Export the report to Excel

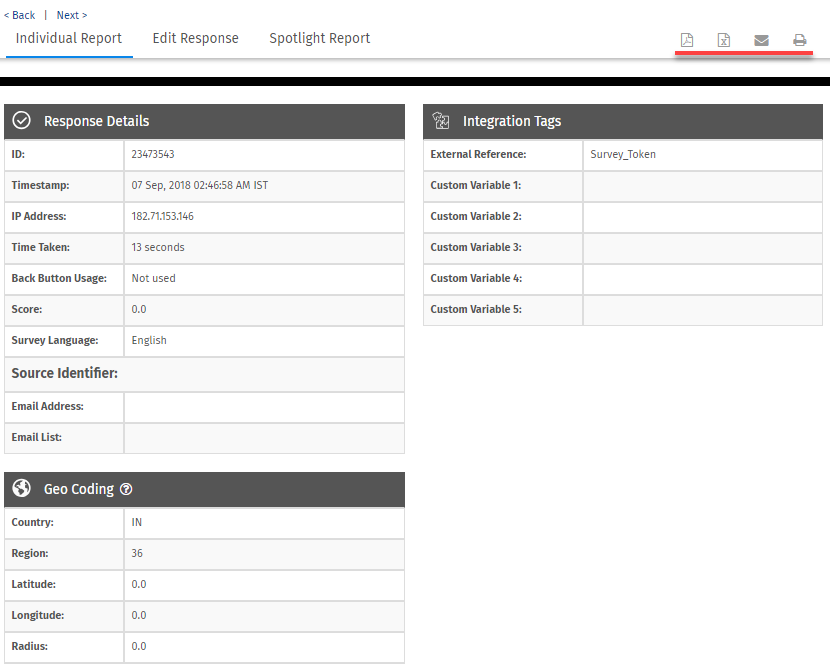tap(724, 40)
